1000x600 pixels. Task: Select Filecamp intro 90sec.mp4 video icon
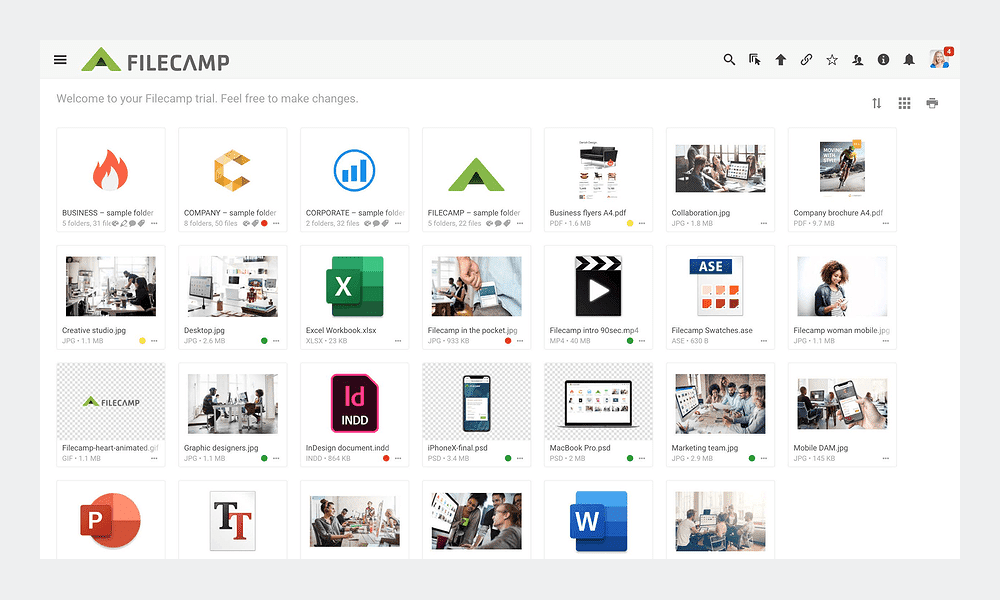(x=598, y=286)
